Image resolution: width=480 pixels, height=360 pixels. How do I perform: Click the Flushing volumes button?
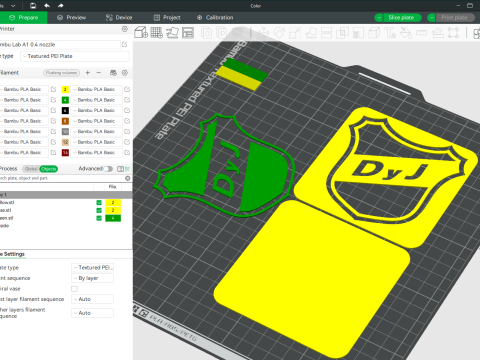[x=62, y=73]
